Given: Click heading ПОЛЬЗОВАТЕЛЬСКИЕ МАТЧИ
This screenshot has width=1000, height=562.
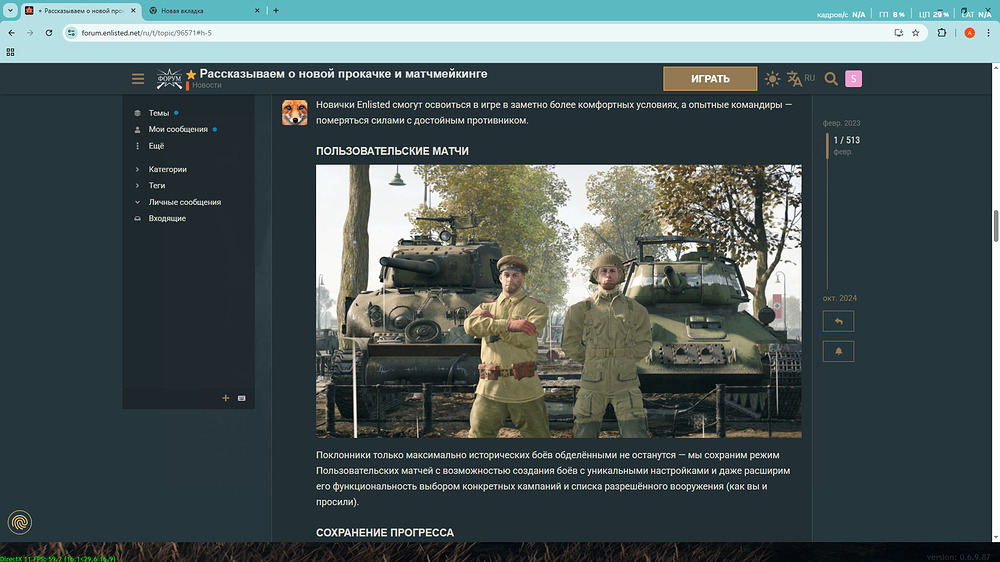Looking at the screenshot, I should click(392, 151).
